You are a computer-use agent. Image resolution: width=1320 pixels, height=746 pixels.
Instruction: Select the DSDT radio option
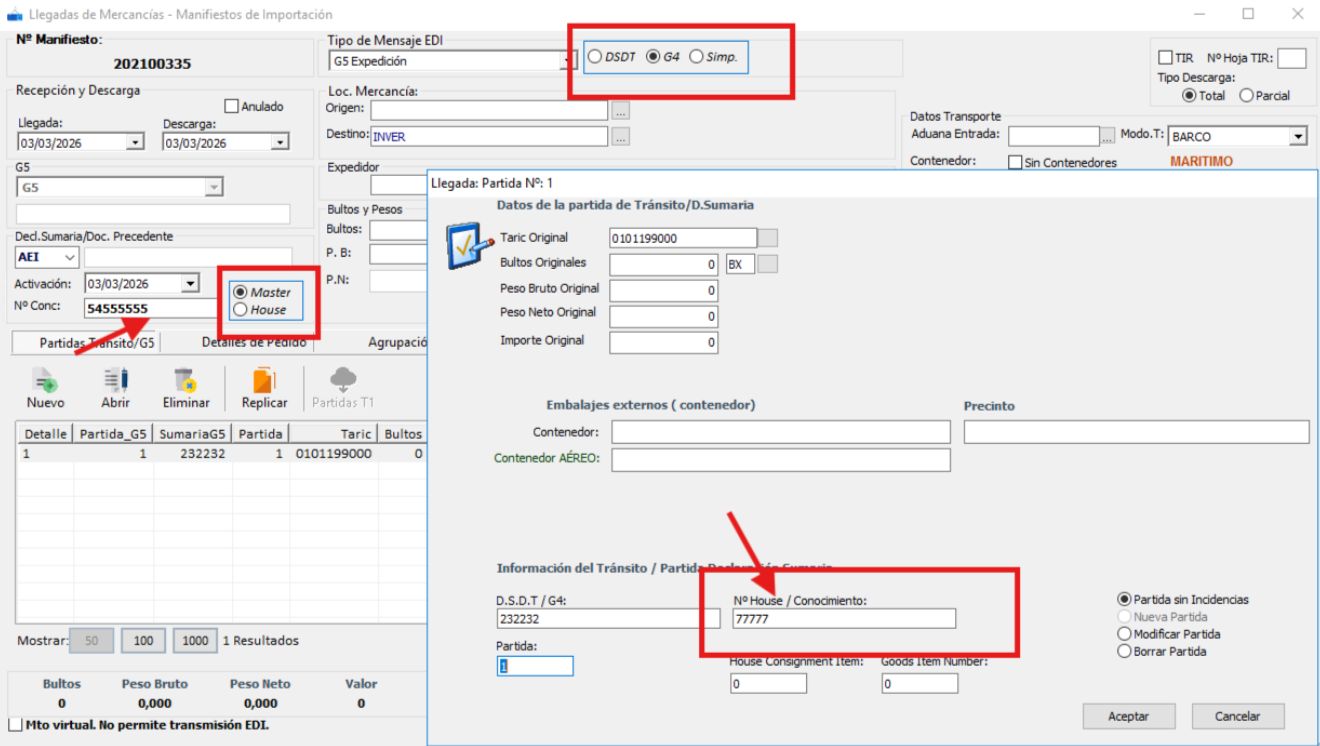(596, 57)
